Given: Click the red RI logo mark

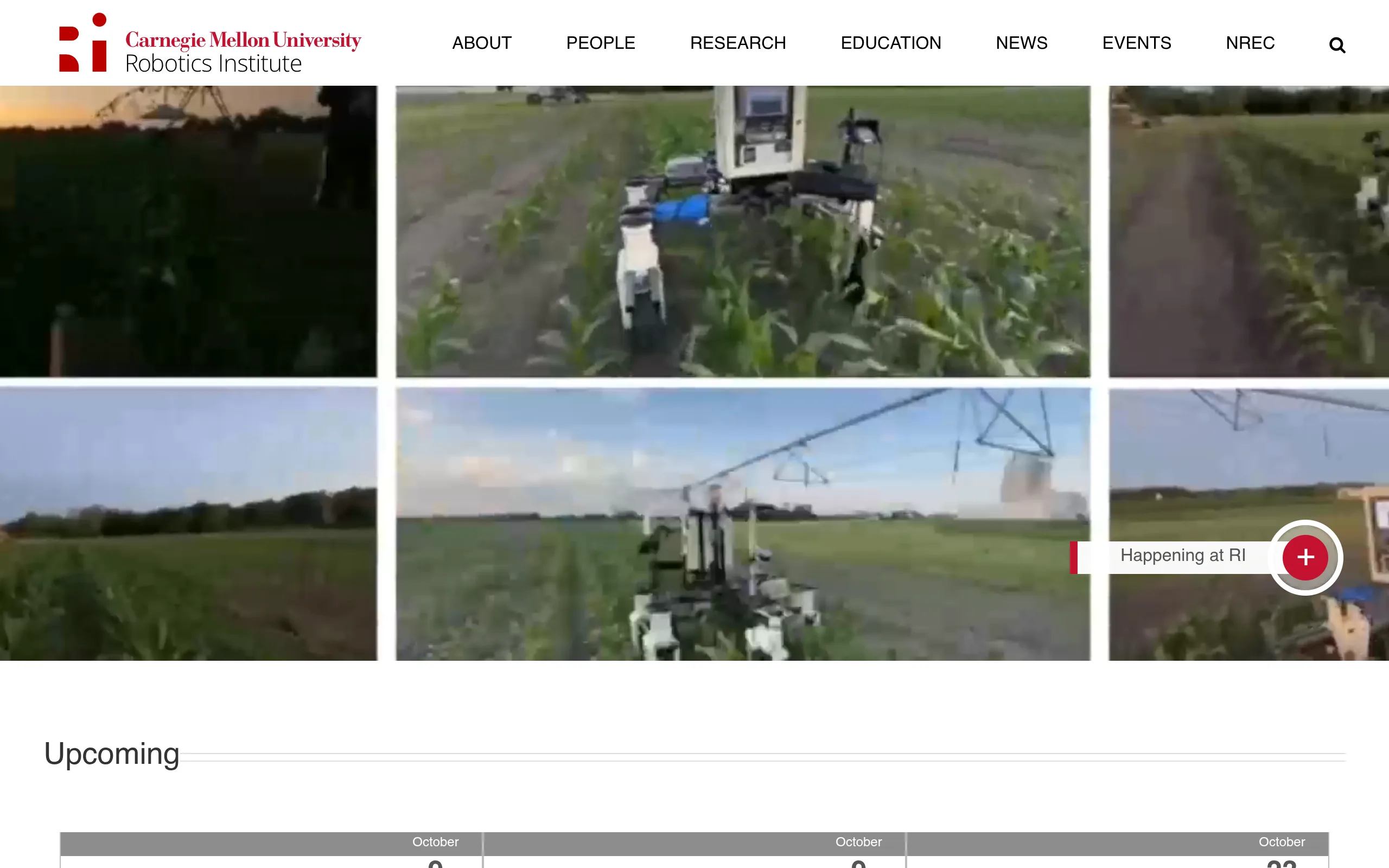Looking at the screenshot, I should [x=82, y=42].
